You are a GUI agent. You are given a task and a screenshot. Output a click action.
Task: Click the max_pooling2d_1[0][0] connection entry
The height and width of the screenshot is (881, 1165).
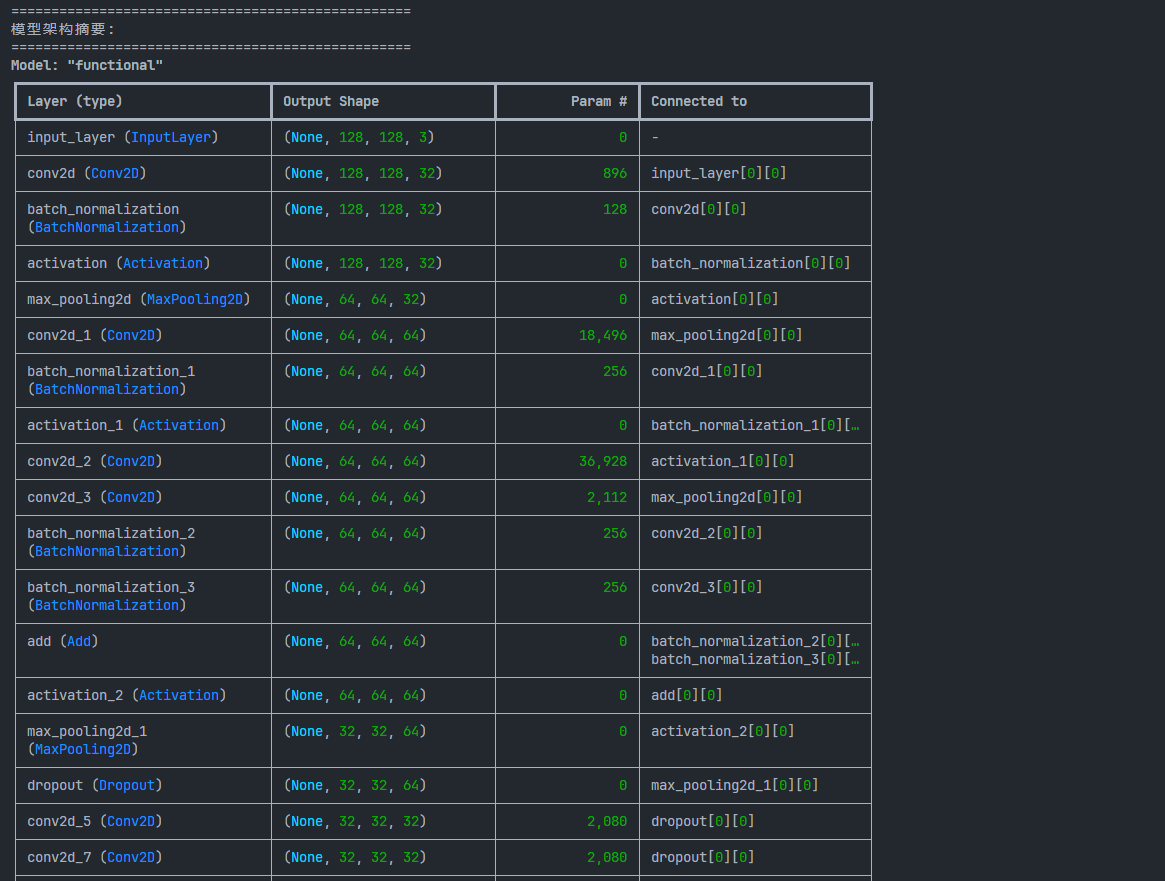(734, 786)
